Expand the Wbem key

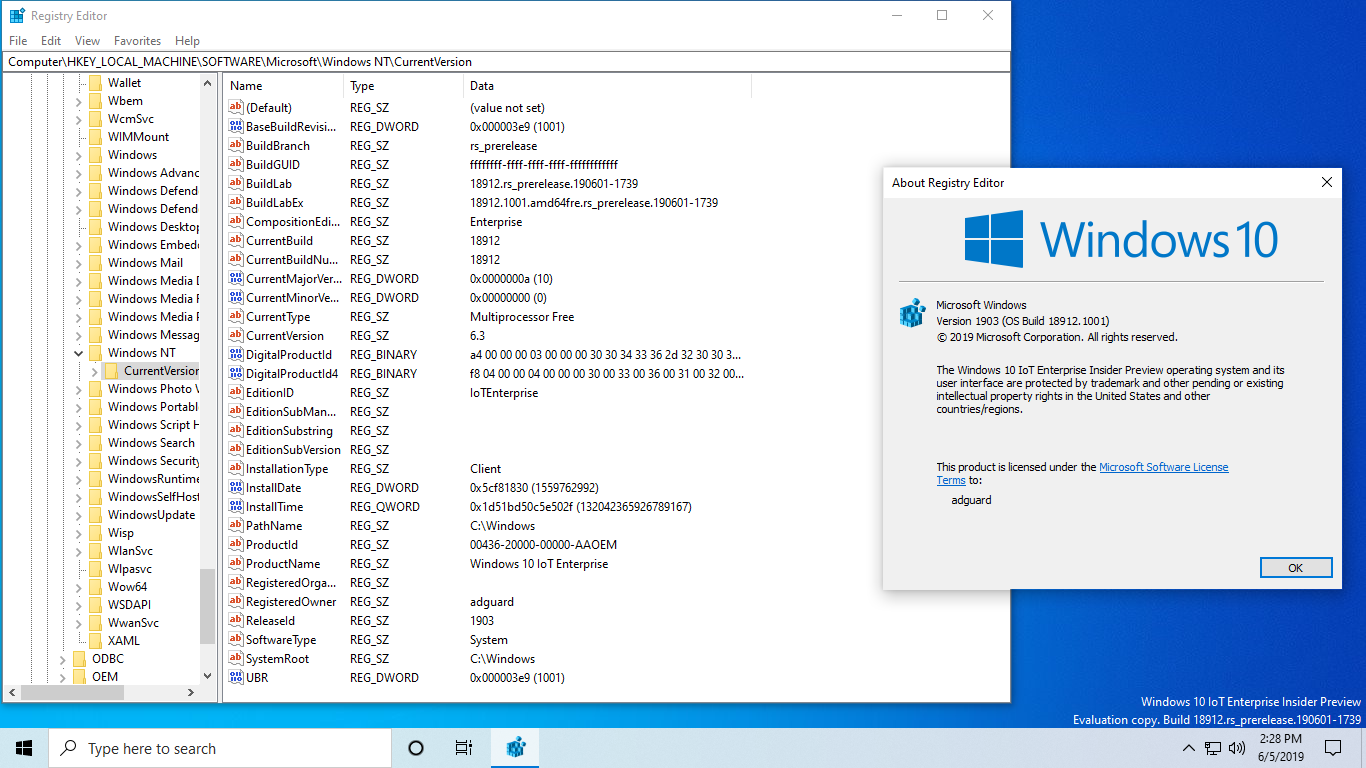[79, 101]
